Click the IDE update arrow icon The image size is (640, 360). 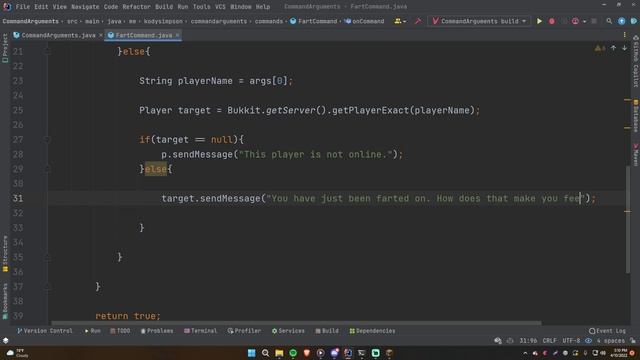pyautogui.click(x=622, y=21)
